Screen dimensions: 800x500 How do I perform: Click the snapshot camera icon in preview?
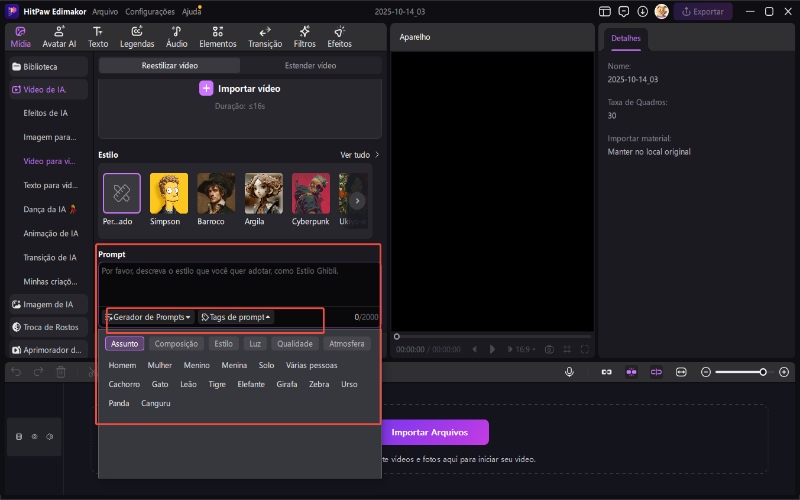[549, 349]
